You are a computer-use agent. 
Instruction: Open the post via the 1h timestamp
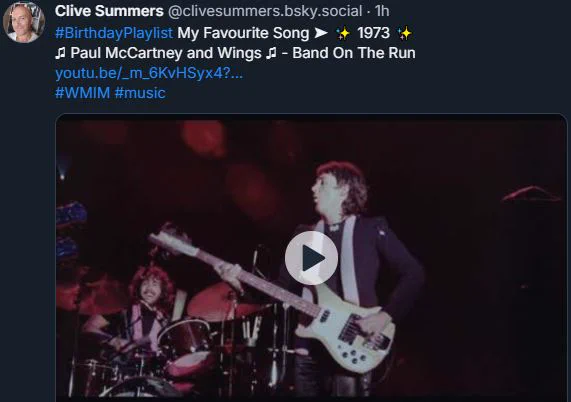click(x=382, y=11)
